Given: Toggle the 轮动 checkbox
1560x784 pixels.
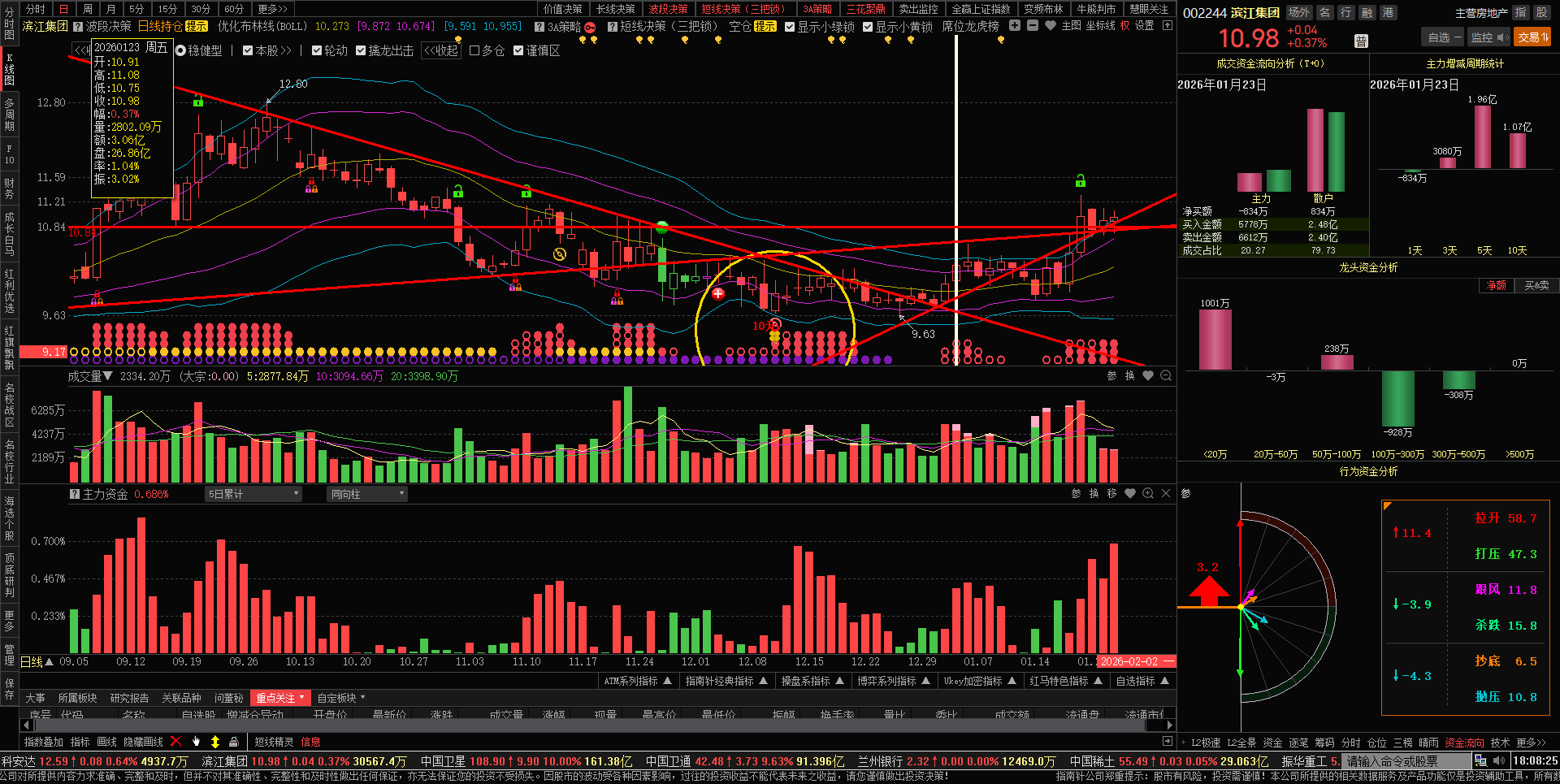Looking at the screenshot, I should (317, 50).
